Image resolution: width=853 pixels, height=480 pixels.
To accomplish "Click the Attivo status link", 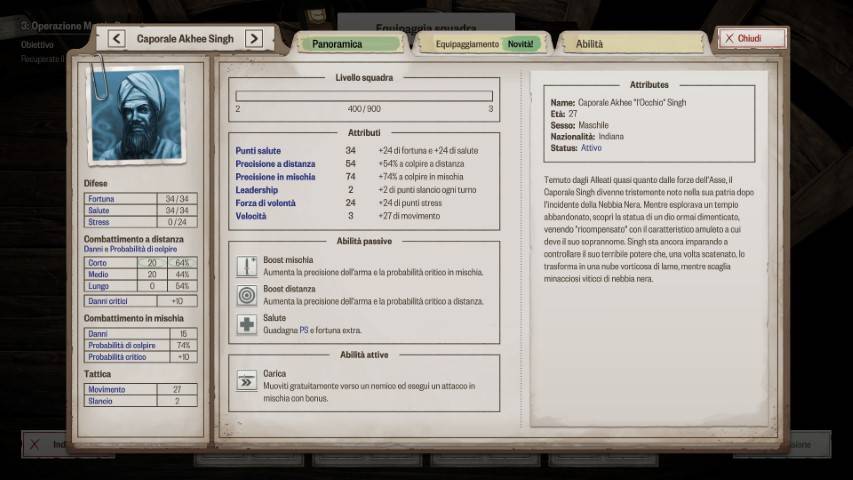I will pyautogui.click(x=592, y=148).
